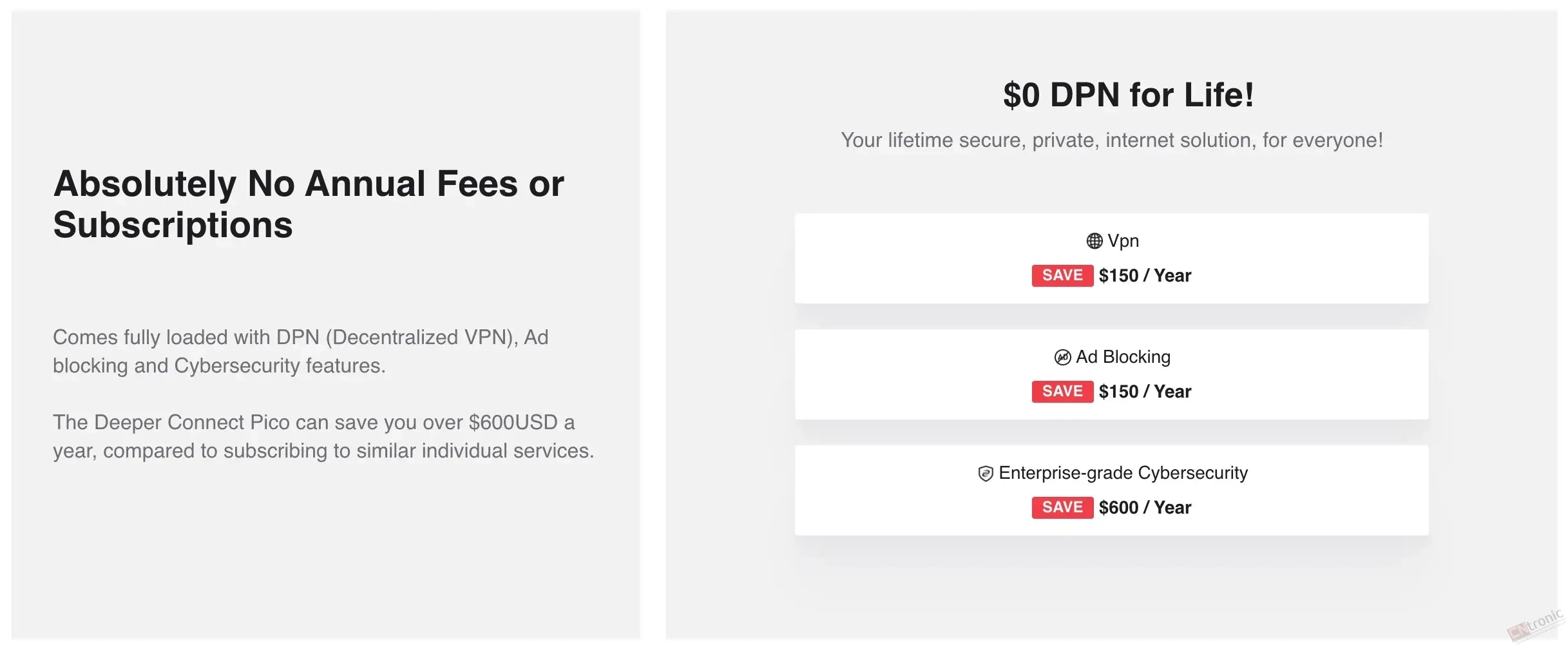Click the $600 / Year price text
This screenshot has width=1568, height=647.
tap(1145, 508)
